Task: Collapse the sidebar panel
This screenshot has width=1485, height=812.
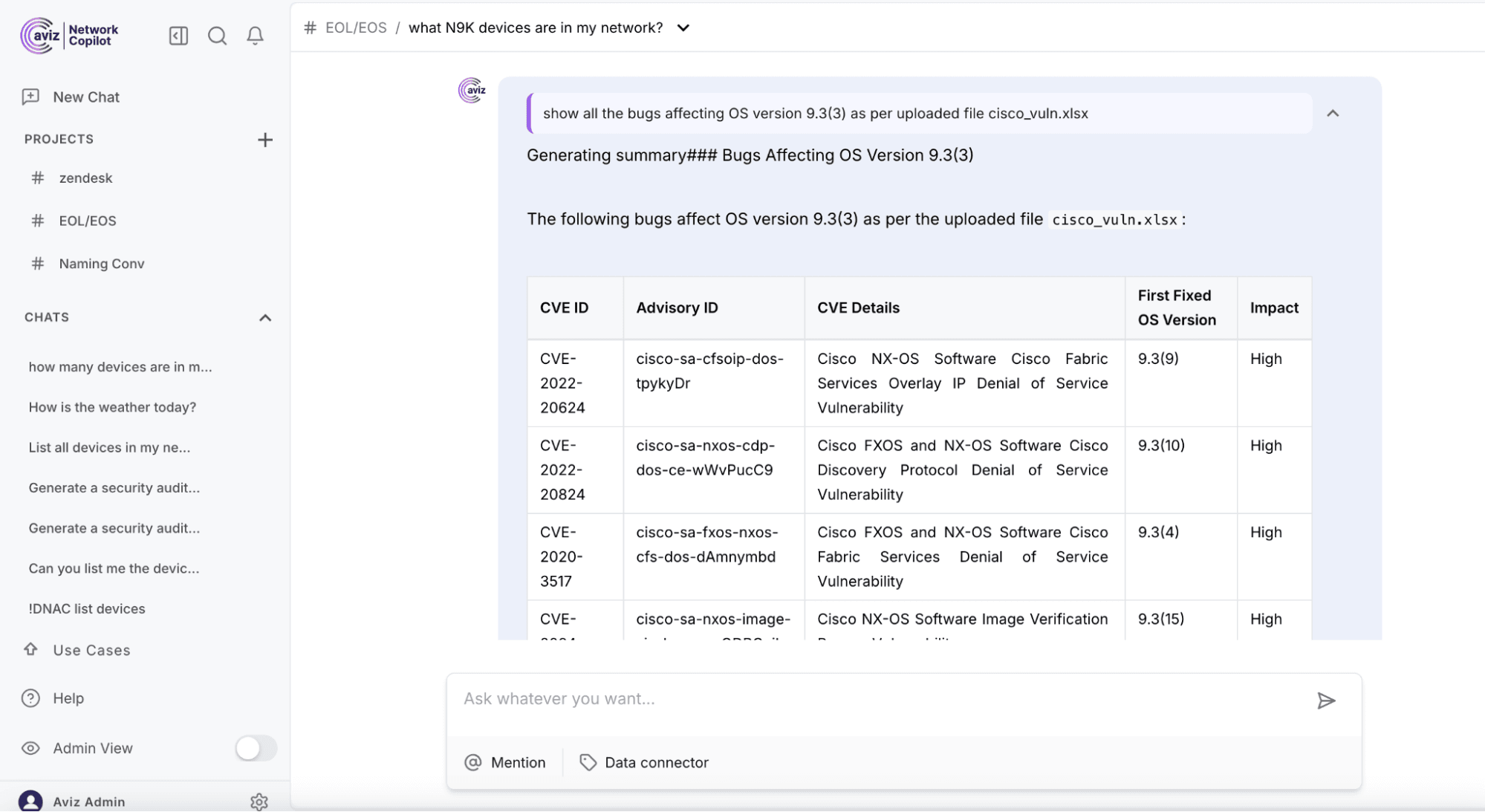Action: (178, 36)
